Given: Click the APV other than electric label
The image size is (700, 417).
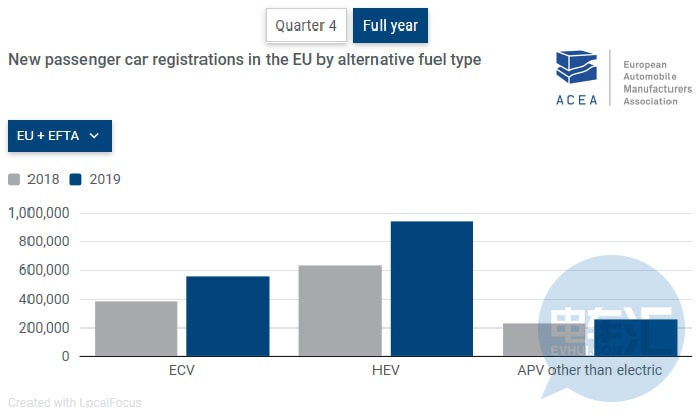Looking at the screenshot, I should [x=589, y=371].
